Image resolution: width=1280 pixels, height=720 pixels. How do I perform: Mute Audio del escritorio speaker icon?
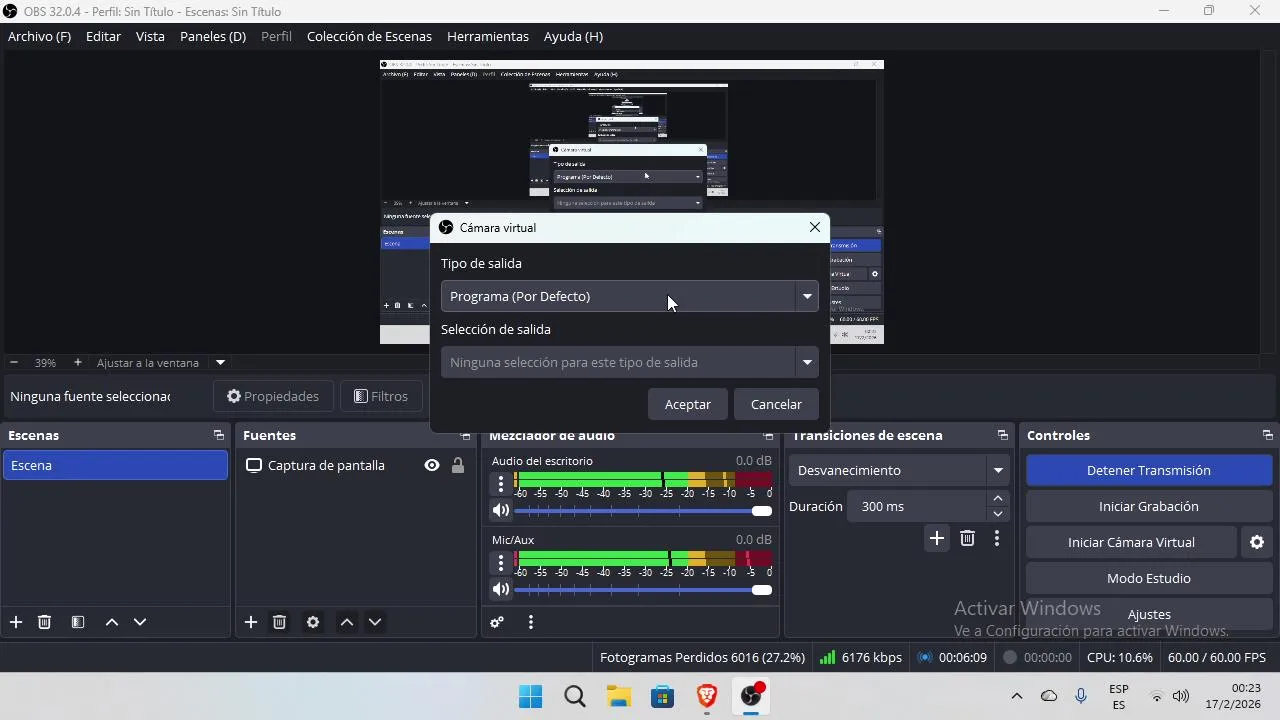point(501,510)
